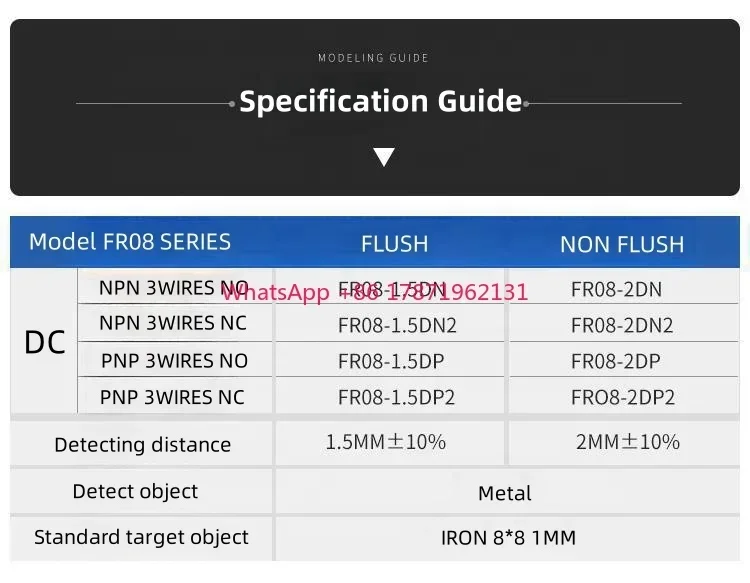Select the FLUSH column header
The width and height of the screenshot is (750, 583).
[394, 244]
